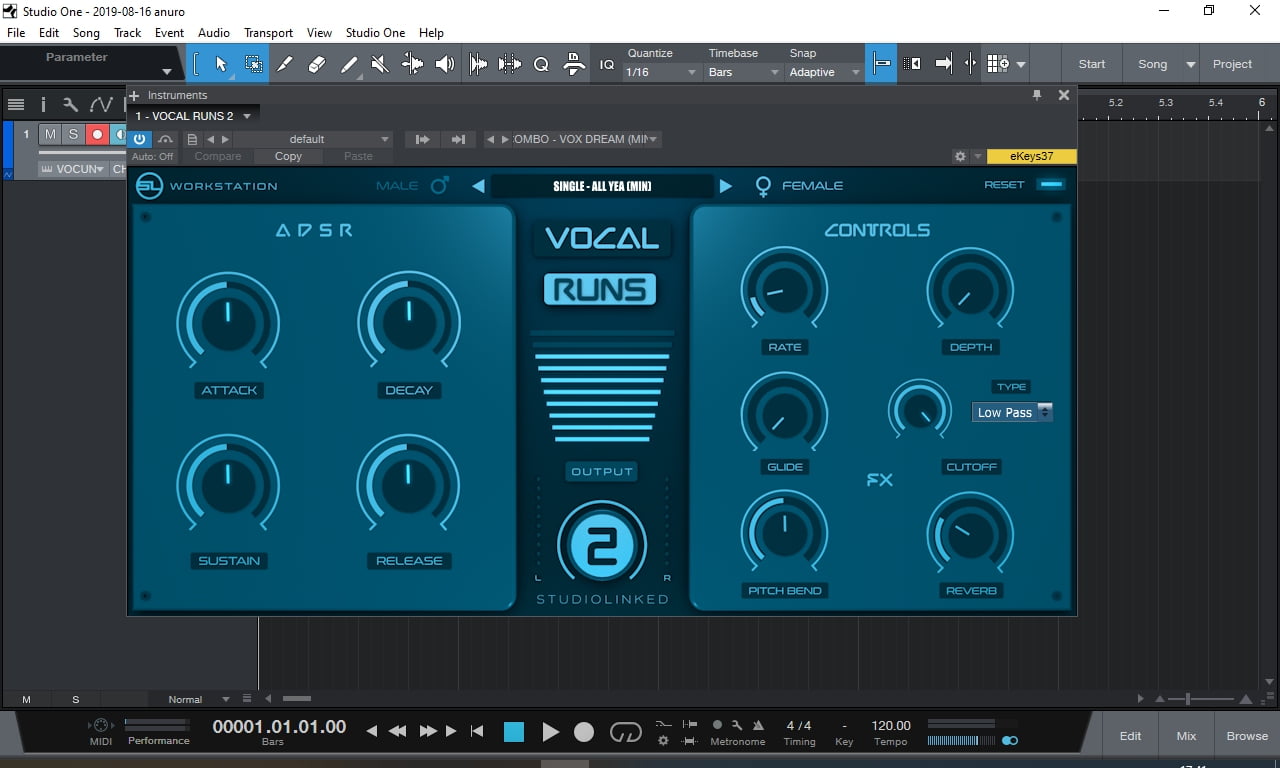Open the Transport menu
Viewport: 1280px width, 768px height.
(268, 33)
